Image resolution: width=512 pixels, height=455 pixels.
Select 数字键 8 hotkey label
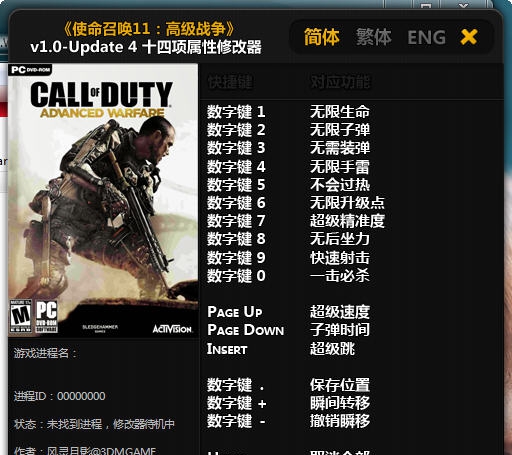point(236,239)
